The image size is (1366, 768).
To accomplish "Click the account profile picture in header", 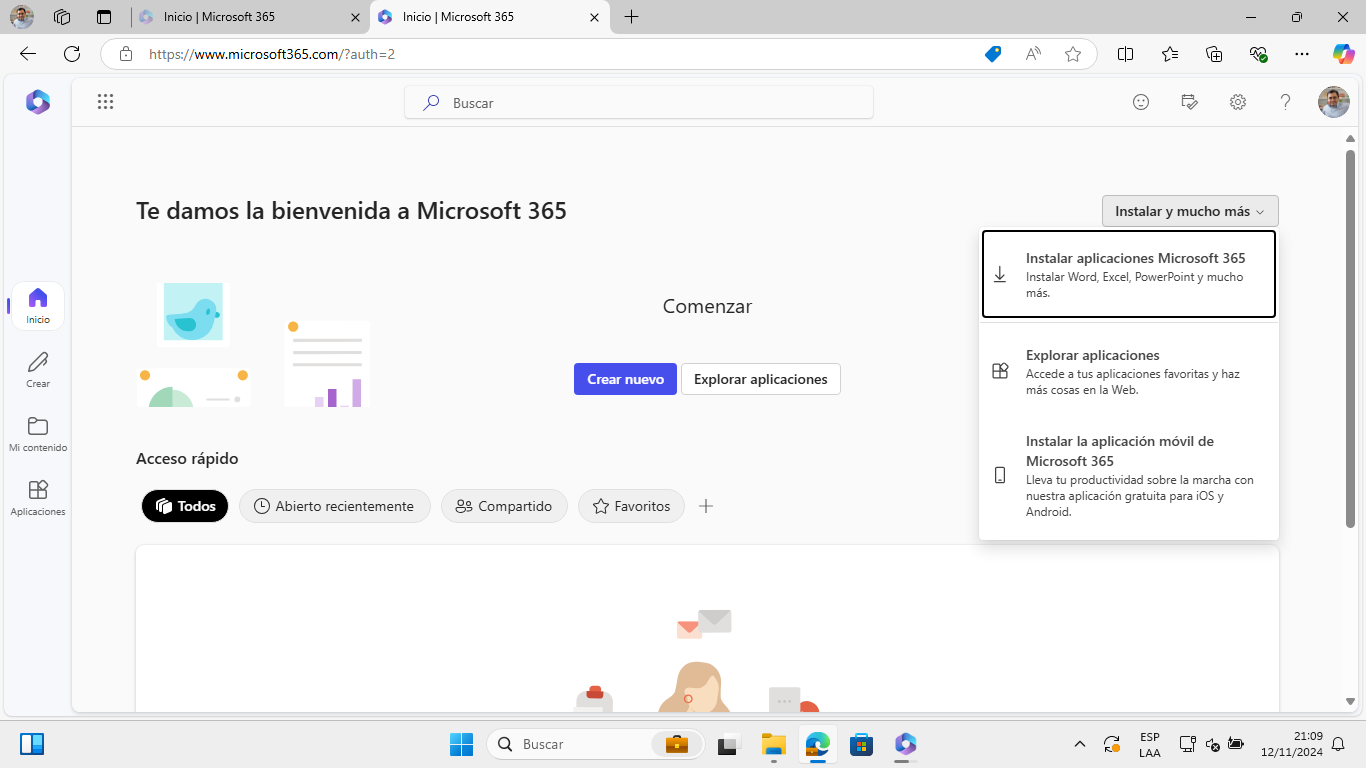I will (1333, 102).
